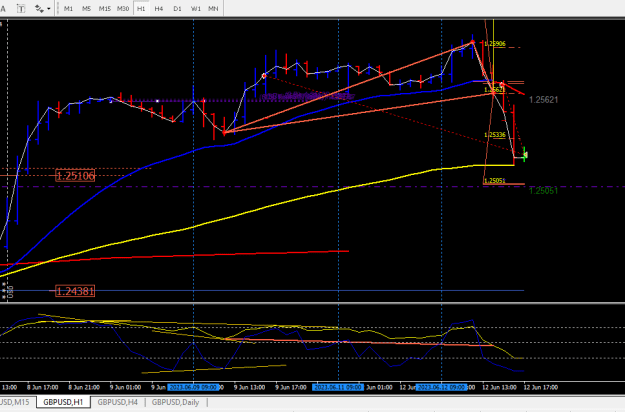Image resolution: width=625 pixels, height=412 pixels.
Task: Toggle the active H1 timeframe button
Action: coord(141,8)
